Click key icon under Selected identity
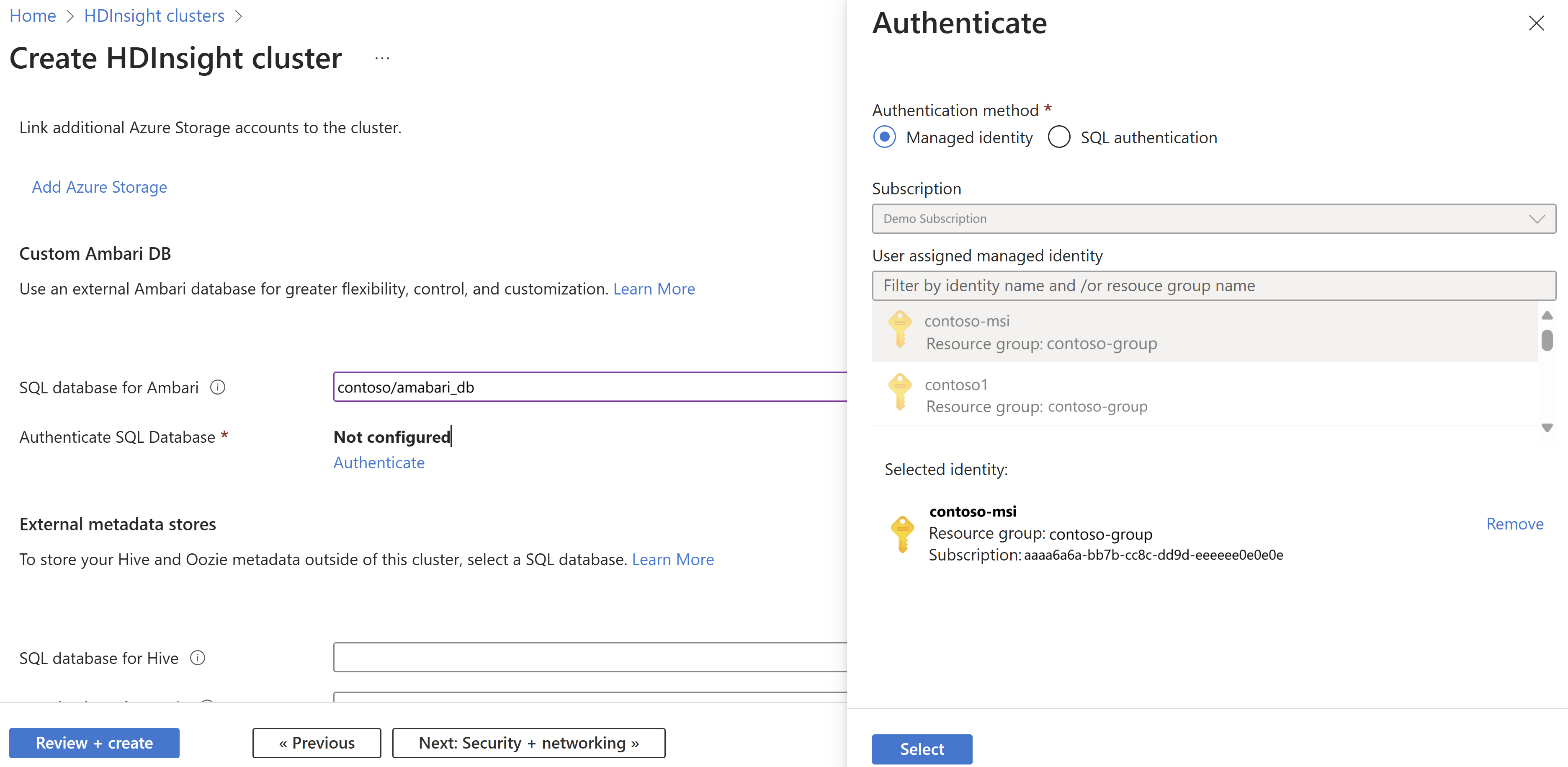This screenshot has width=1568, height=767. coord(902,534)
